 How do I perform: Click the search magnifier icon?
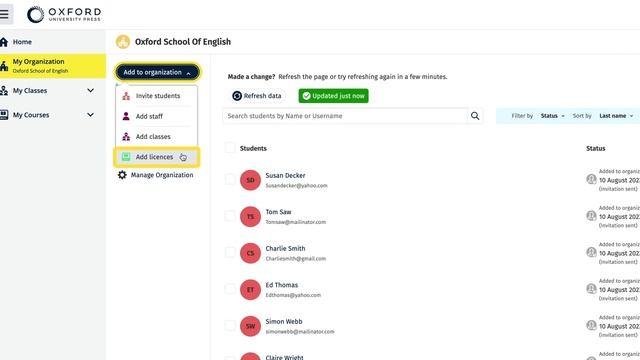pyautogui.click(x=475, y=116)
